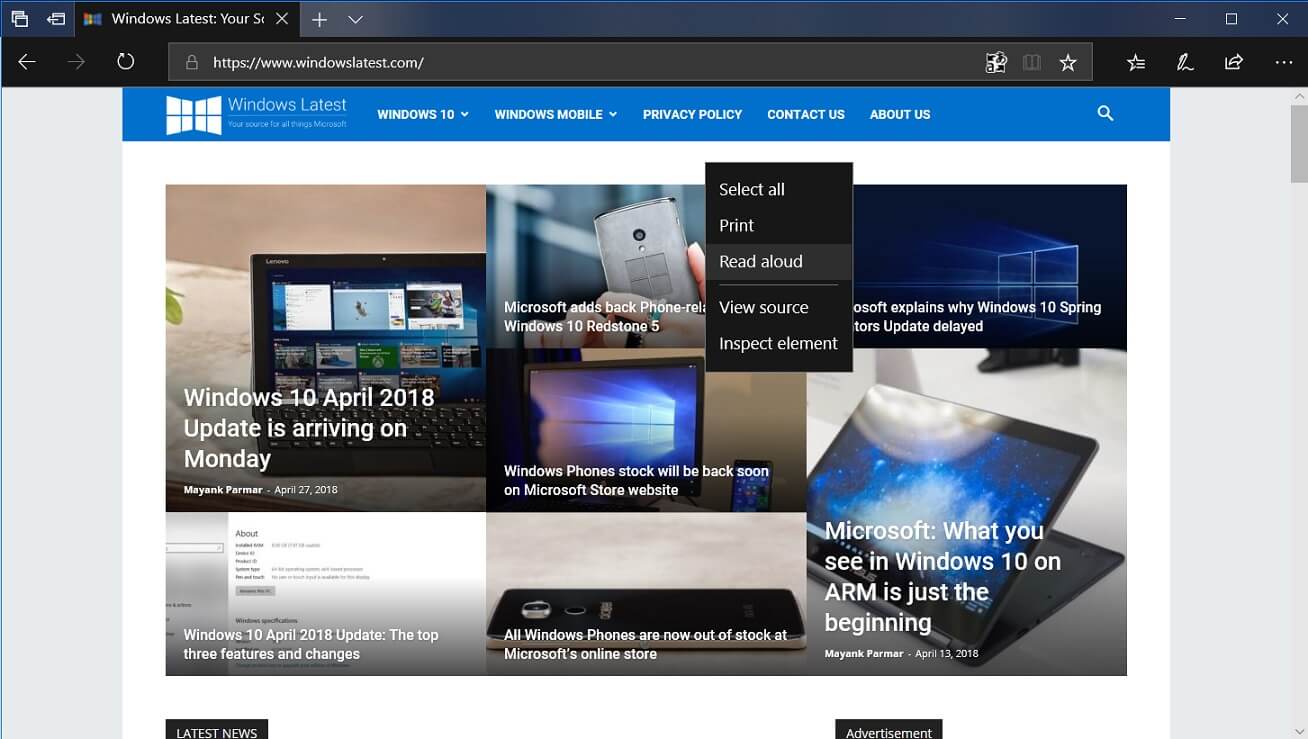The image size is (1308, 739).
Task: Open article The top three features and changes
Action: point(311,644)
